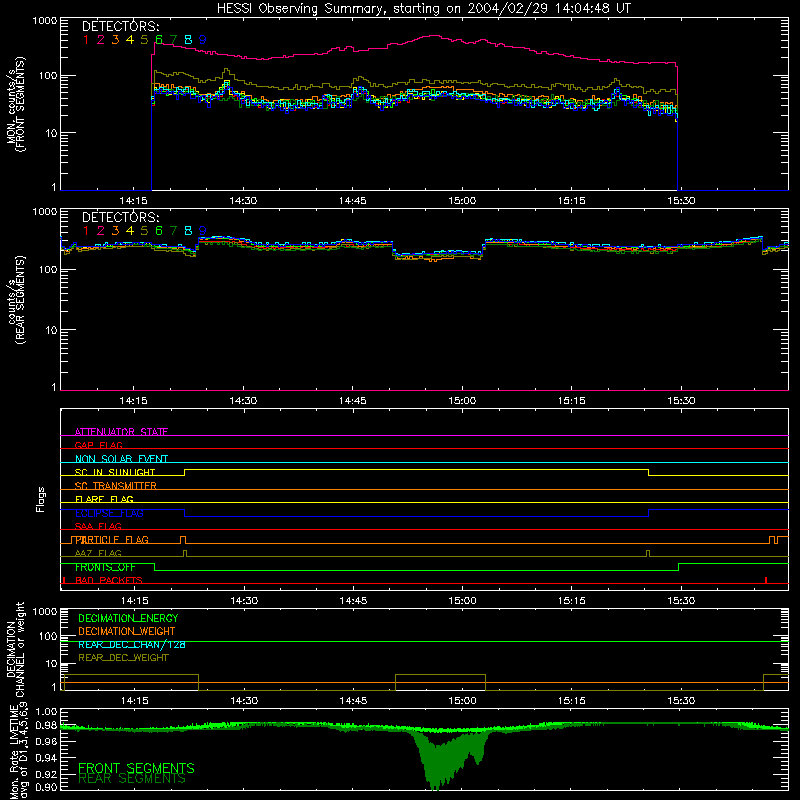Click the 14:30 tick label under rear segments plot

point(243,401)
